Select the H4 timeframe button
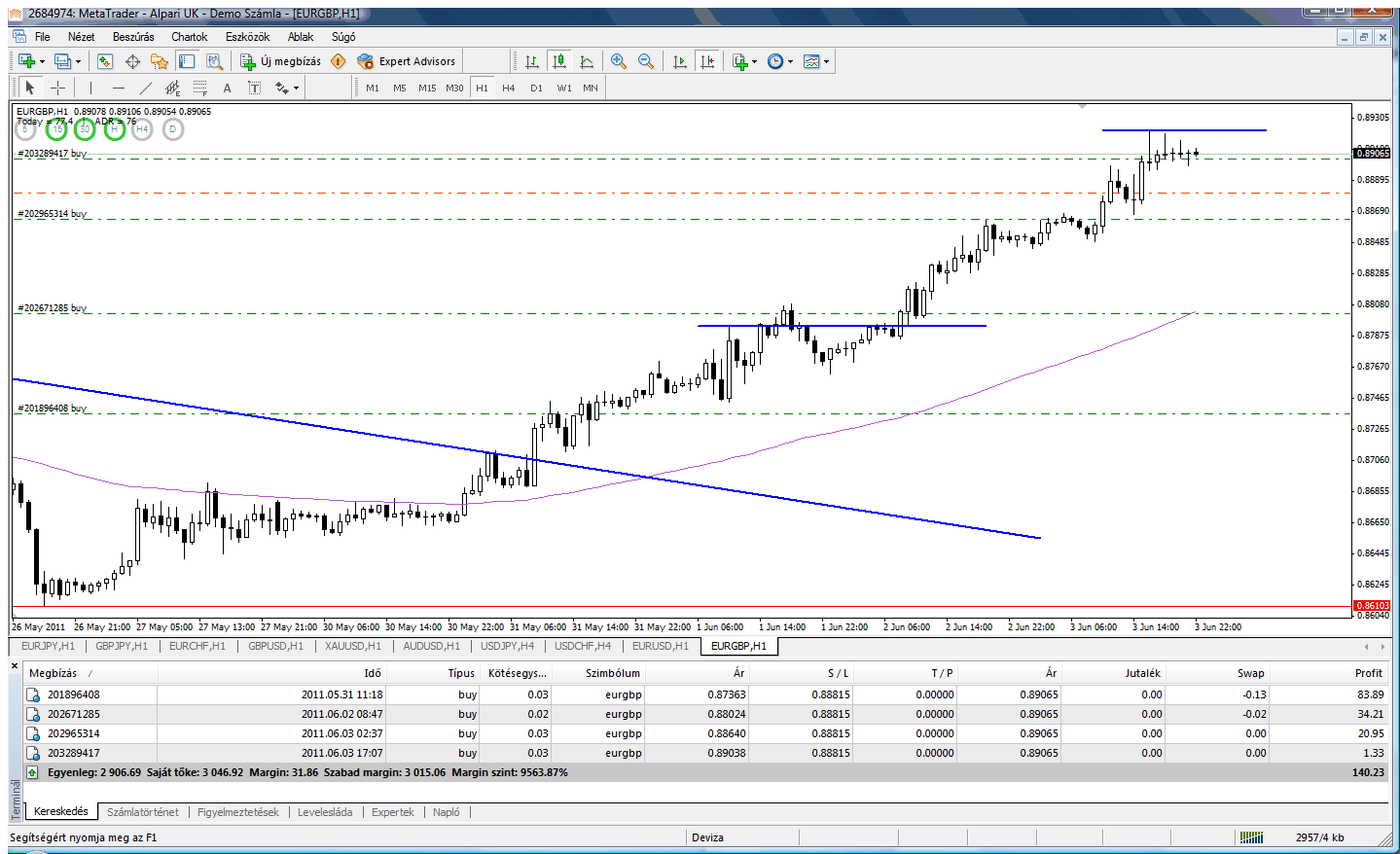This screenshot has width=1400, height=854. [508, 88]
